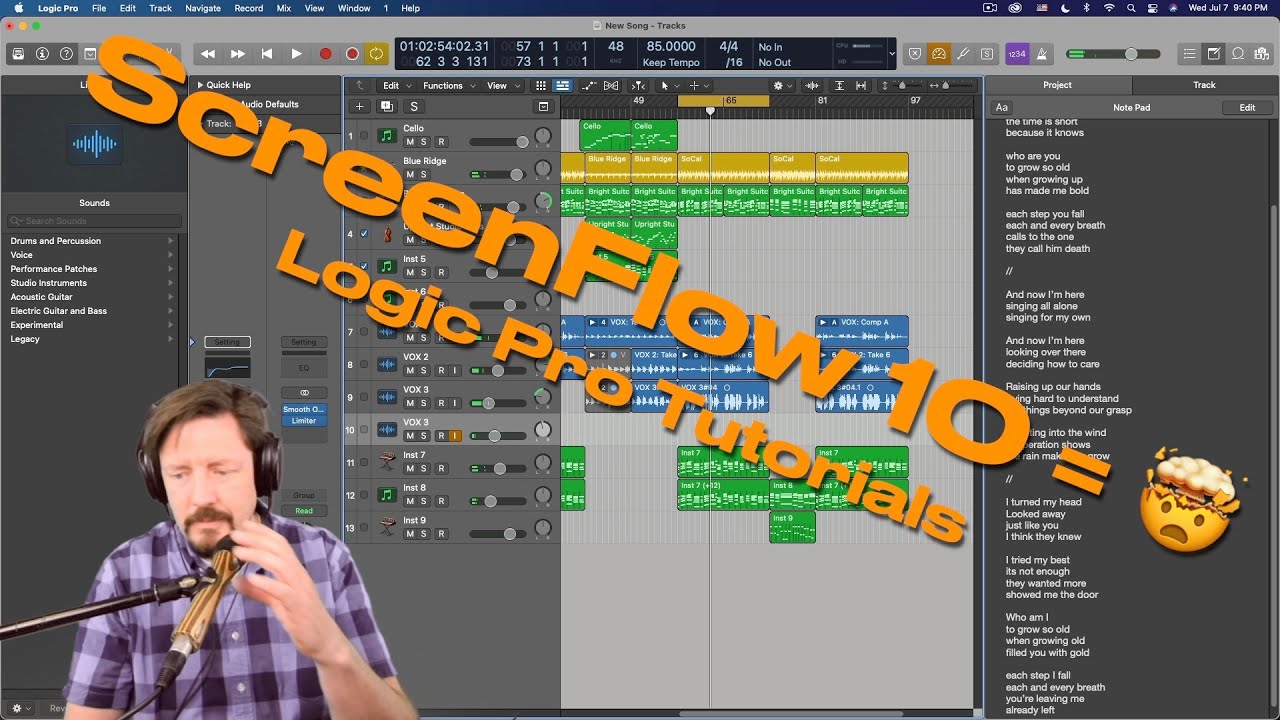Image resolution: width=1280 pixels, height=720 pixels.
Task: Mute the Inst 9 track
Action: tap(409, 534)
